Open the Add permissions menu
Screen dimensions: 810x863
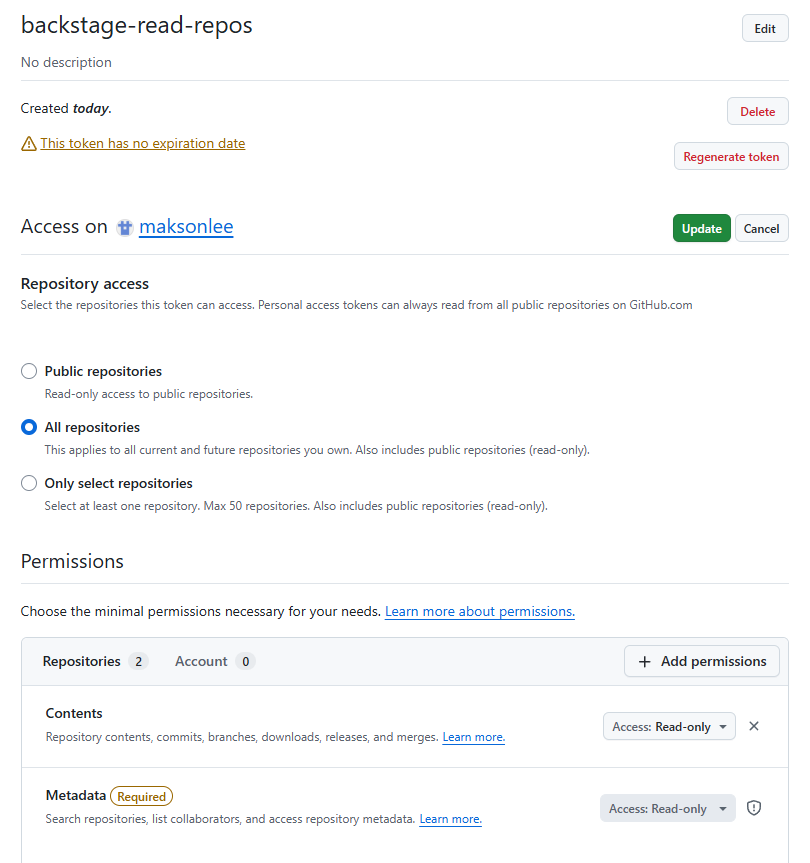(702, 661)
